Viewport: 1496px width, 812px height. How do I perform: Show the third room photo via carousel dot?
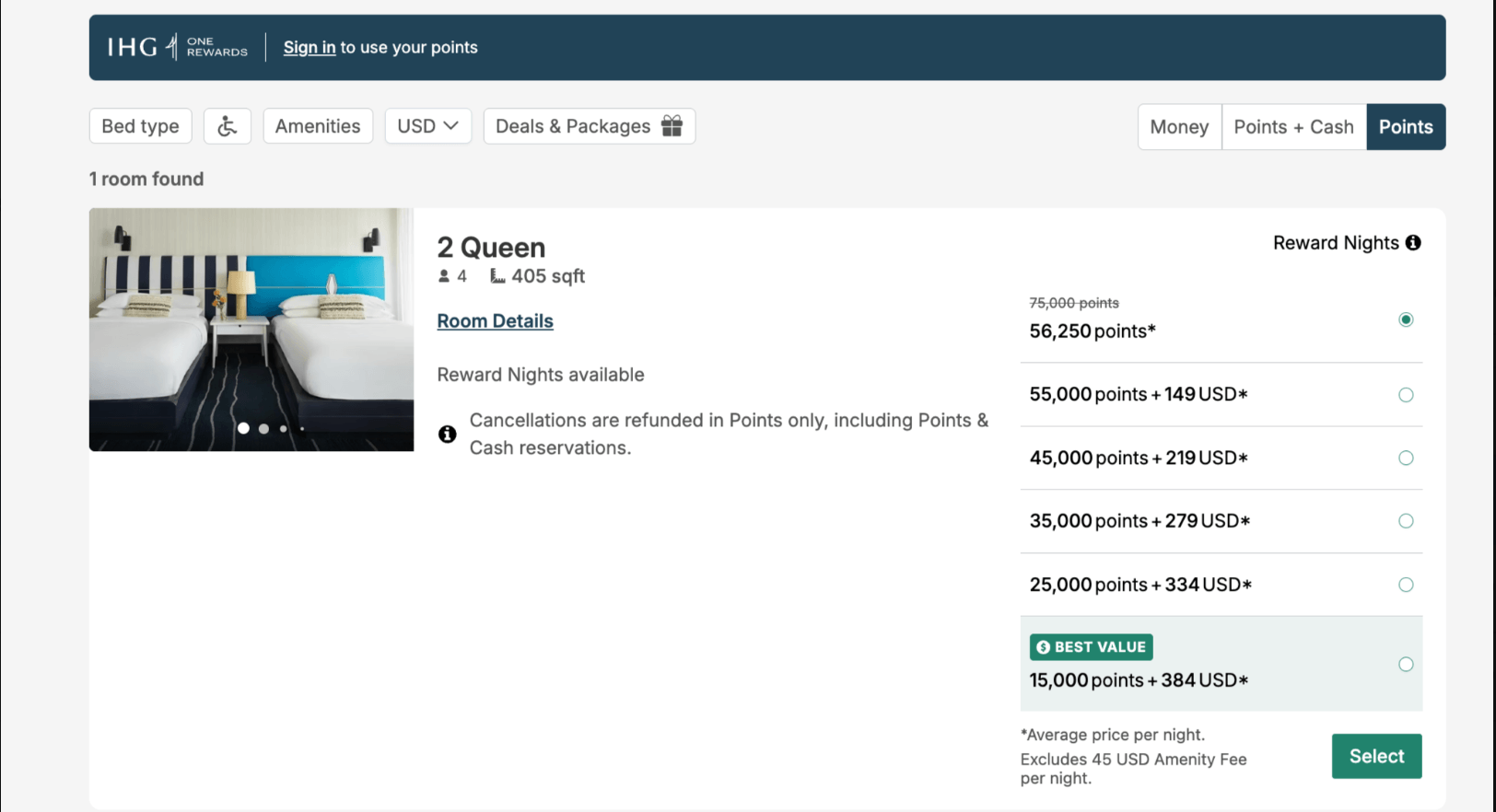pos(283,428)
